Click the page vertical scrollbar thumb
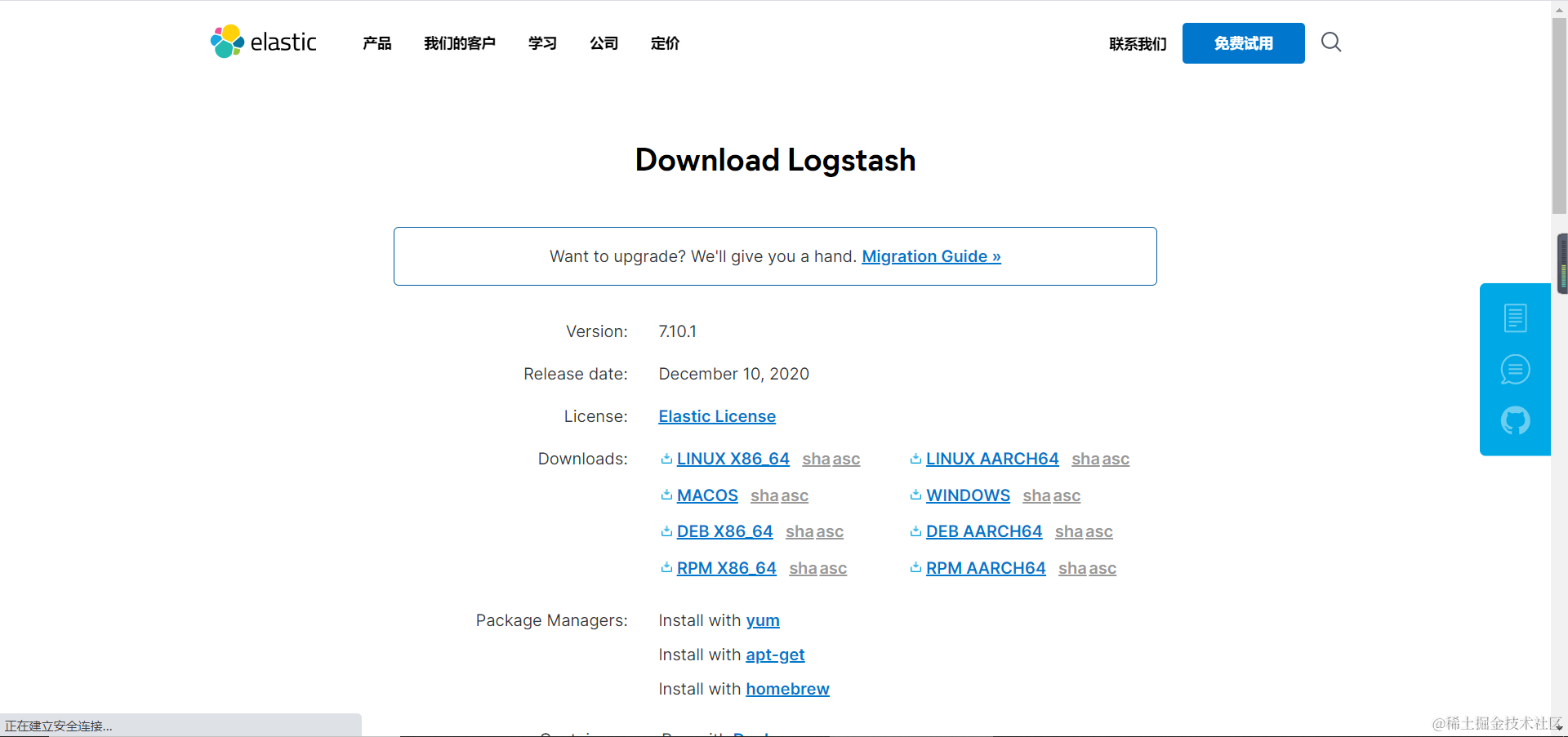The image size is (1568, 737). click(1559, 115)
